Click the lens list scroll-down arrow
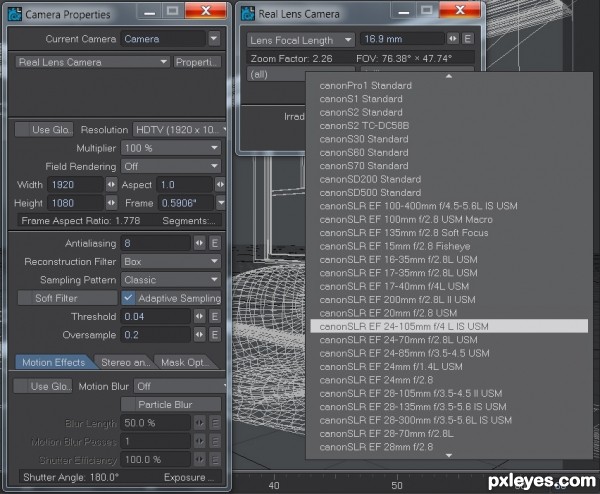Viewport: 600px width, 494px height. 449,455
